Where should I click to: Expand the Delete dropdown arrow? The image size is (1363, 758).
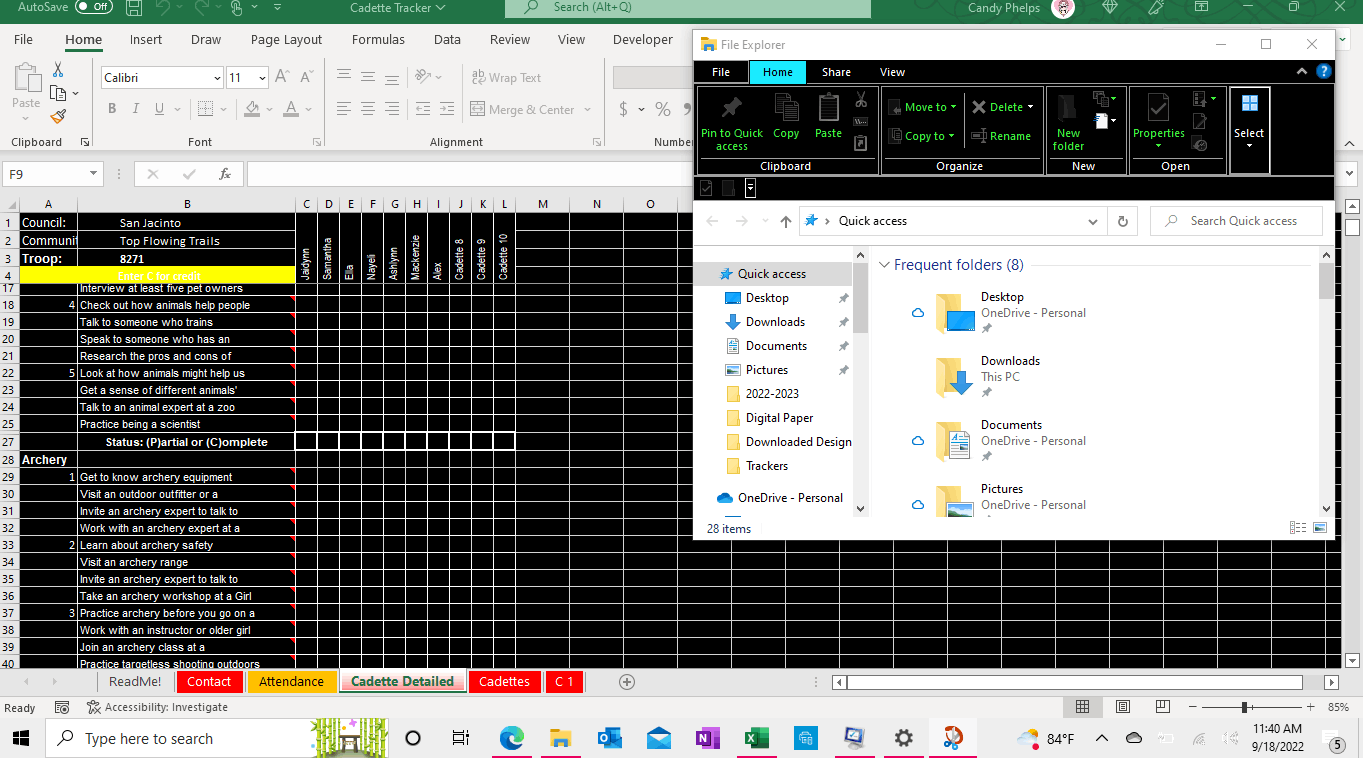click(1031, 106)
